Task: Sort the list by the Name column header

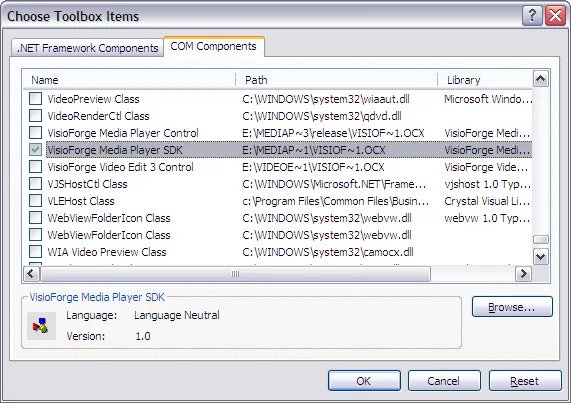Action: [x=129, y=80]
